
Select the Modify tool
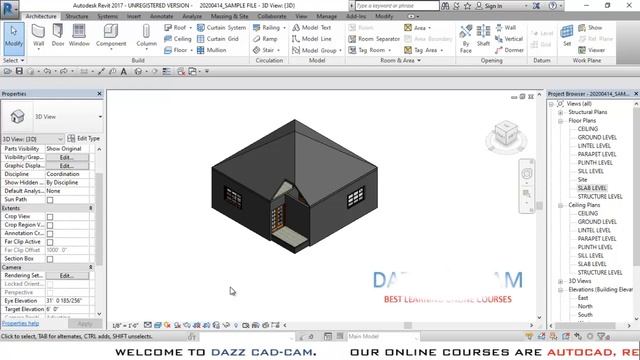point(13,38)
